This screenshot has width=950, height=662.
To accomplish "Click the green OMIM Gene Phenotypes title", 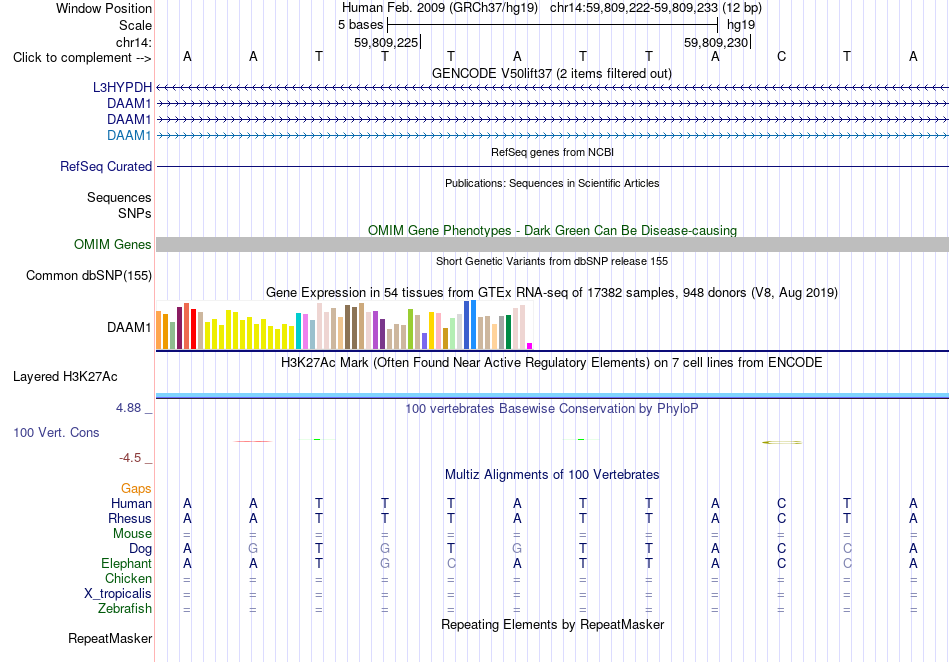I will (552, 230).
